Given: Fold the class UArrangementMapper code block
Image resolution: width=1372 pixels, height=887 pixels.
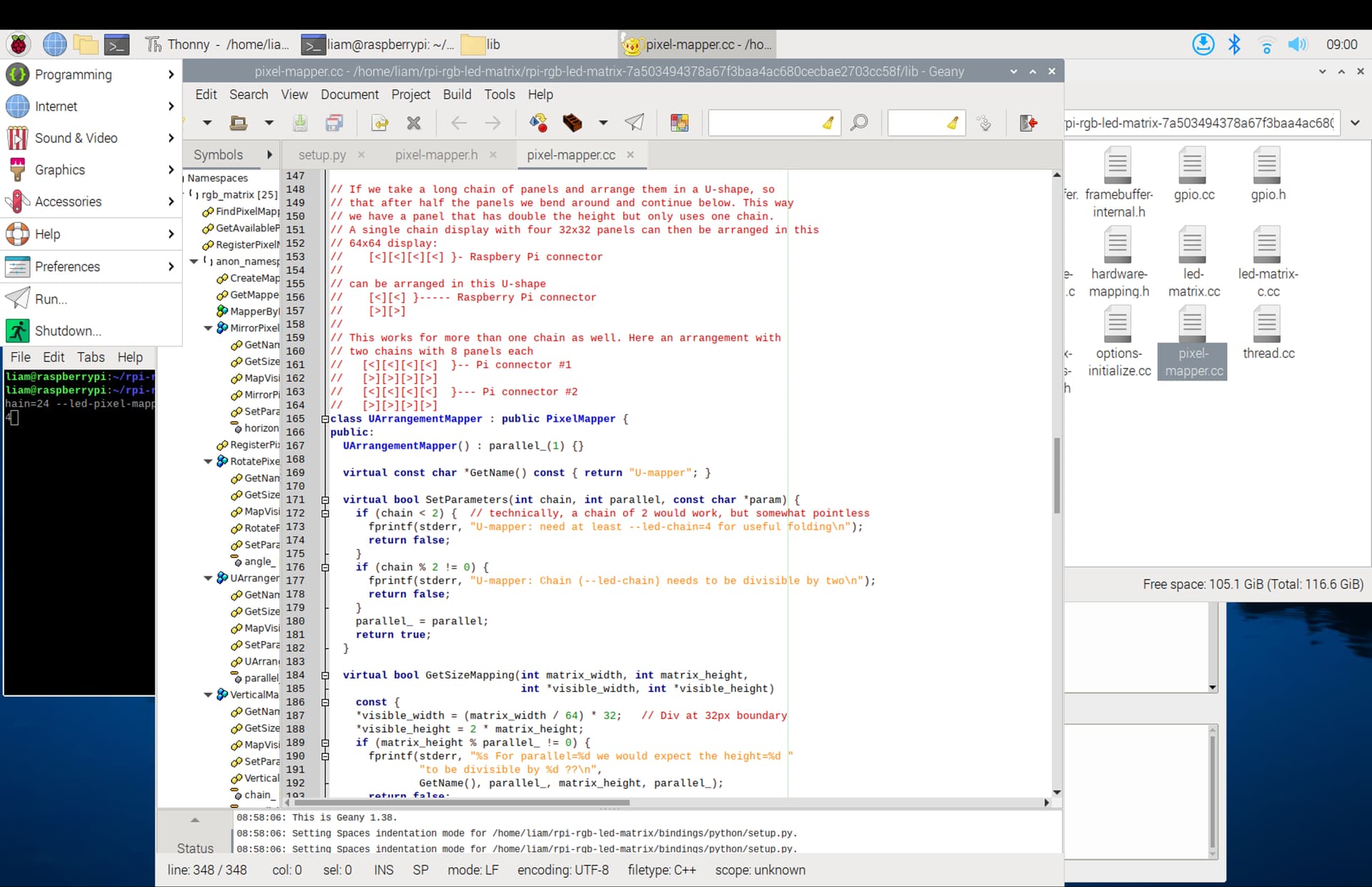Looking at the screenshot, I should [325, 419].
